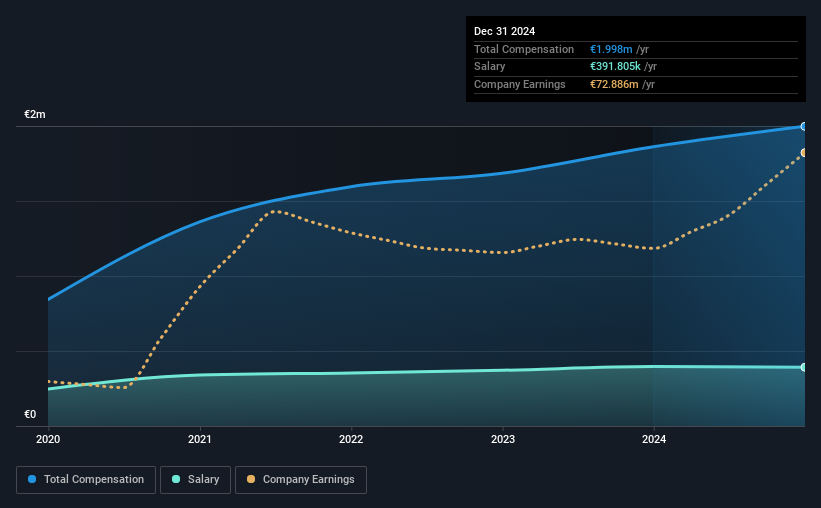Screen dimensions: 821x508
Task: Toggle the Total Compensation legend button
Action: (x=86, y=480)
